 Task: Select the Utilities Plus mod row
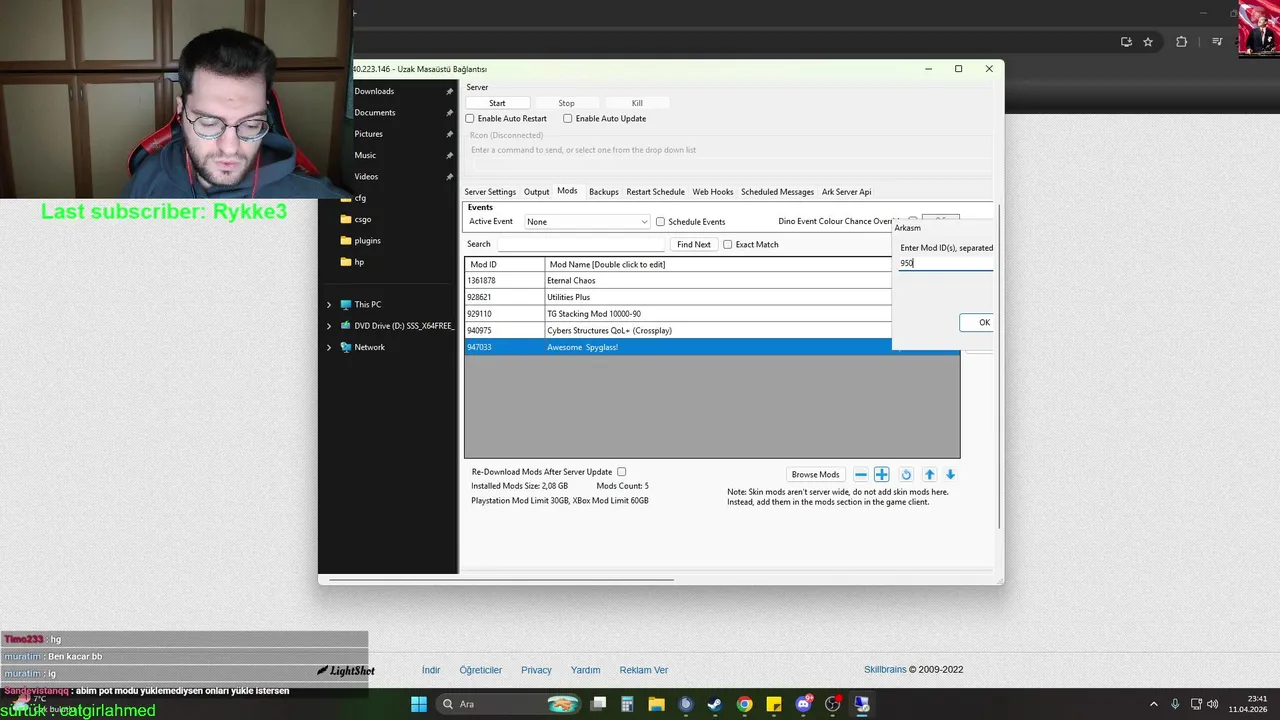coord(678,297)
